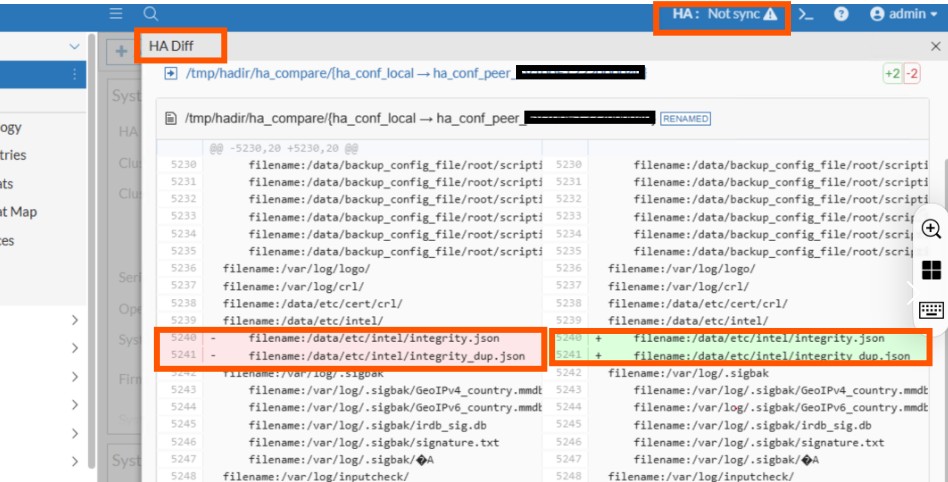The image size is (948, 482).
Task: Click the +2 additions badge
Action: point(892,74)
